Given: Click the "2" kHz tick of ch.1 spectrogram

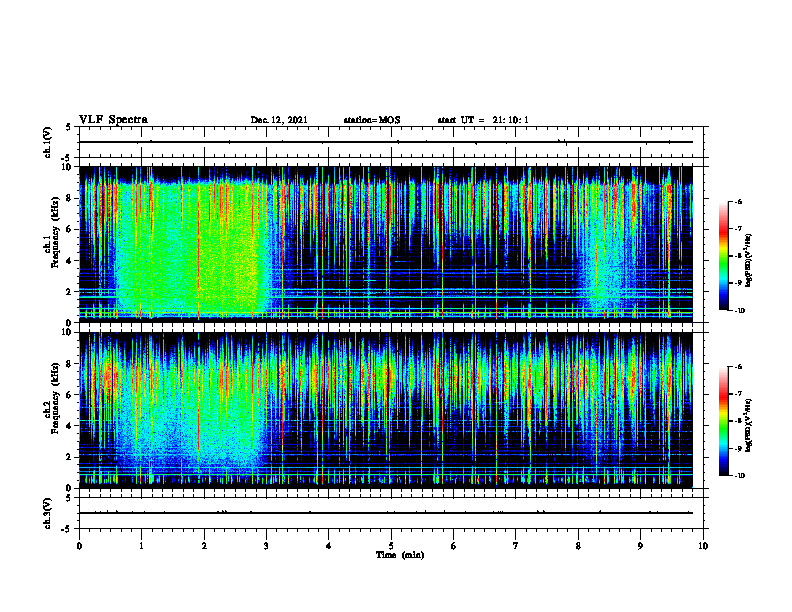Looking at the screenshot, I should (x=70, y=292).
